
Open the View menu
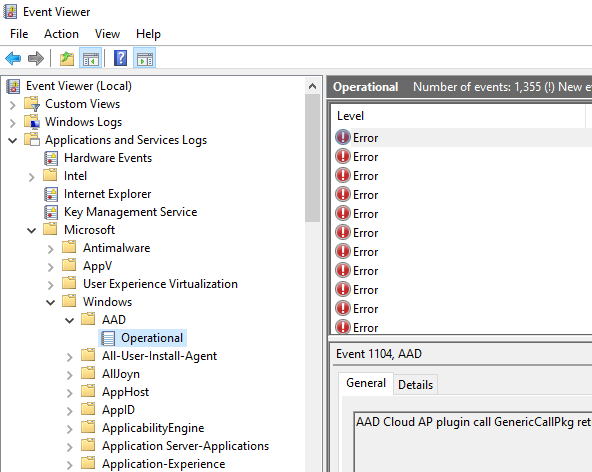pyautogui.click(x=108, y=34)
